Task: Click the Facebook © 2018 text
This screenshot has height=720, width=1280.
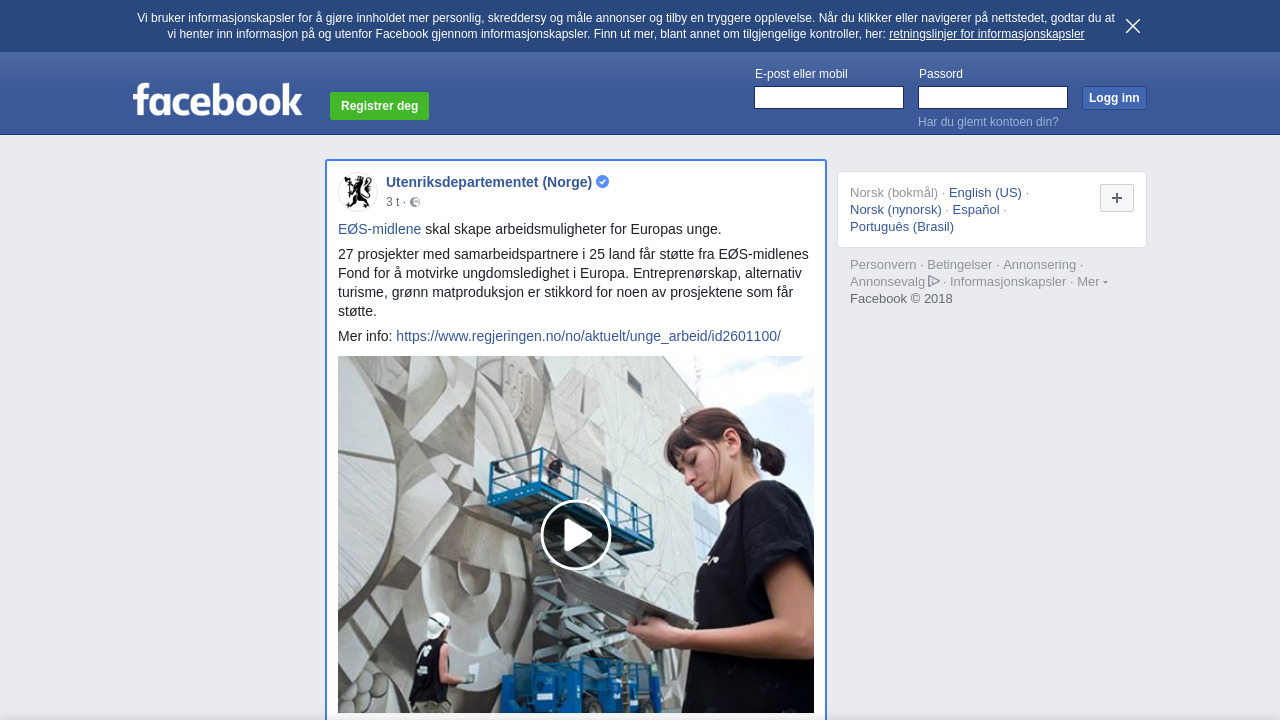Action: pyautogui.click(x=901, y=299)
